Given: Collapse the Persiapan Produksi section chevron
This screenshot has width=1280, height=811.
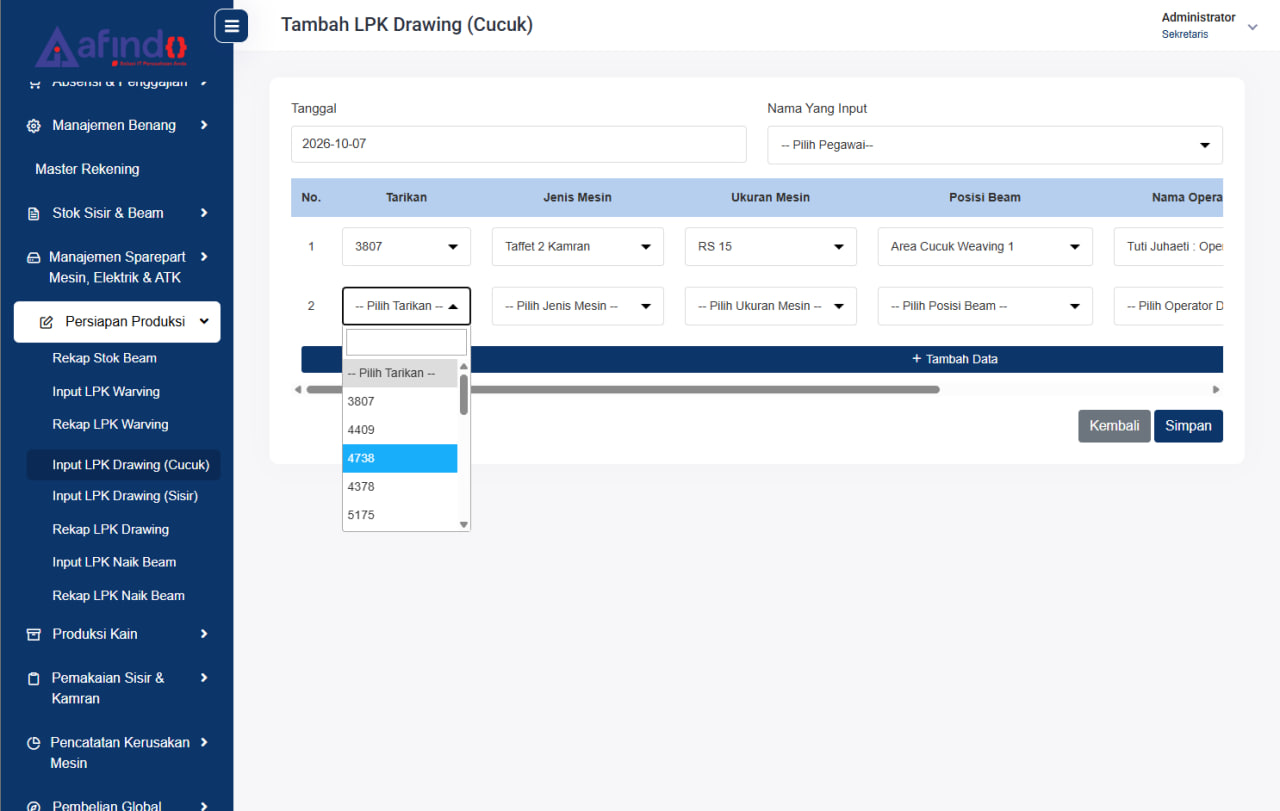Looking at the screenshot, I should tap(204, 322).
